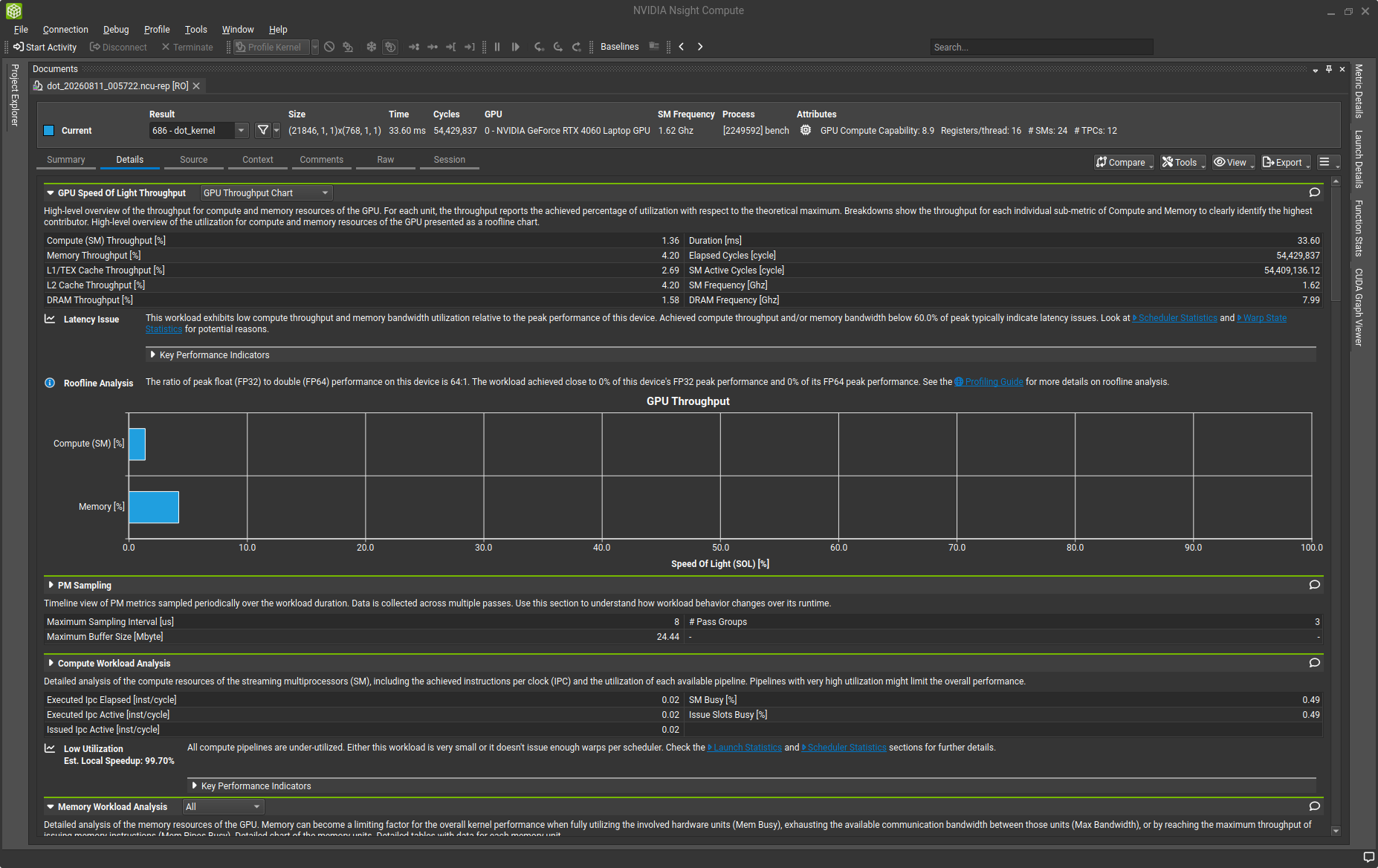Image resolution: width=1378 pixels, height=868 pixels.
Task: Click in the Search input field
Action: 1041,47
